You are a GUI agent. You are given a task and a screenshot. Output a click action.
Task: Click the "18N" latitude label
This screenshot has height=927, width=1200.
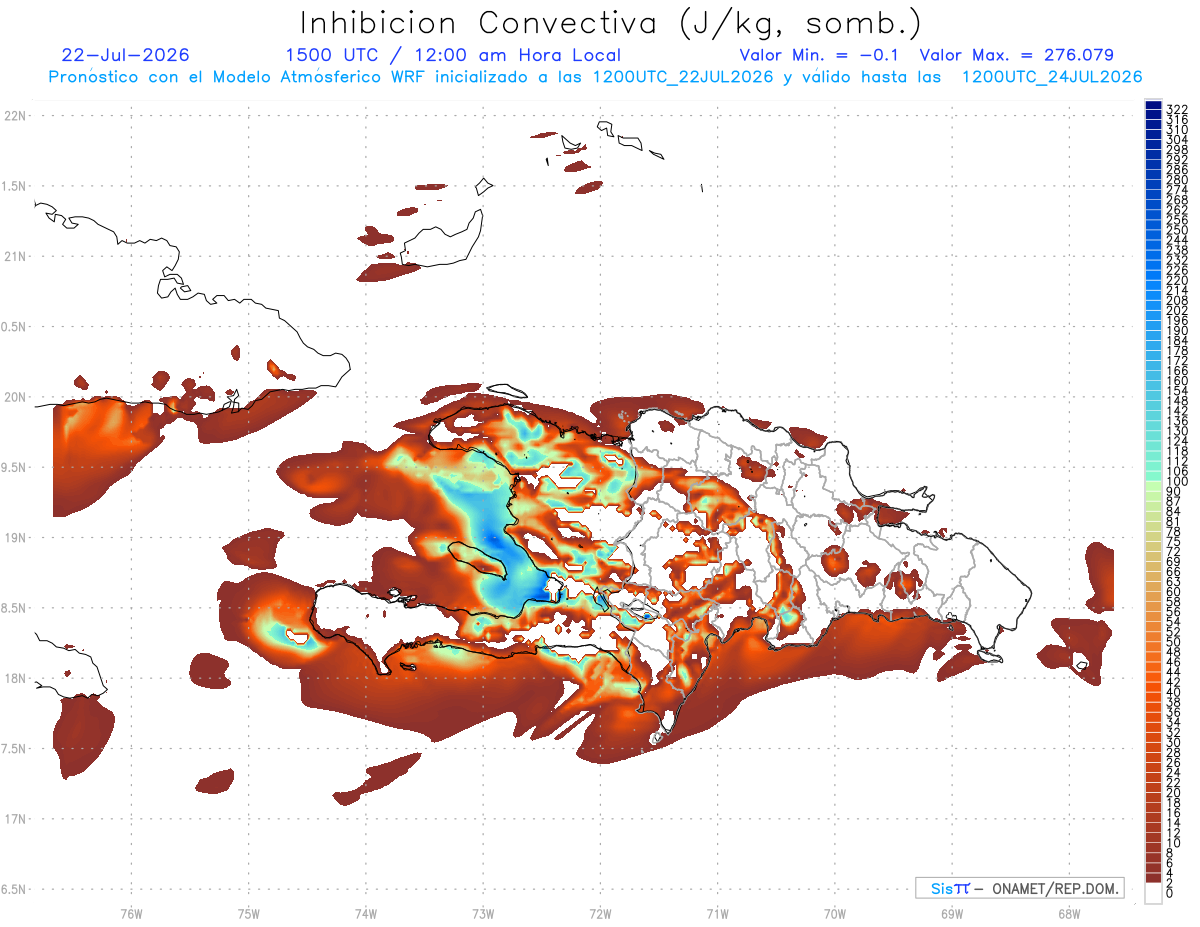(16, 678)
